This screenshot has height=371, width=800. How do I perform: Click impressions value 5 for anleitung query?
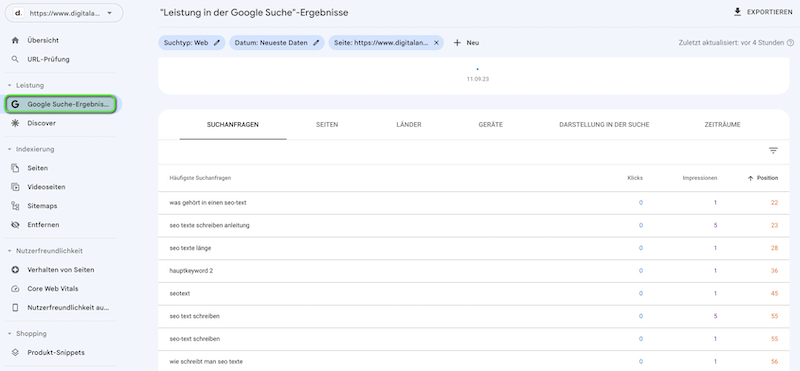(x=715, y=226)
